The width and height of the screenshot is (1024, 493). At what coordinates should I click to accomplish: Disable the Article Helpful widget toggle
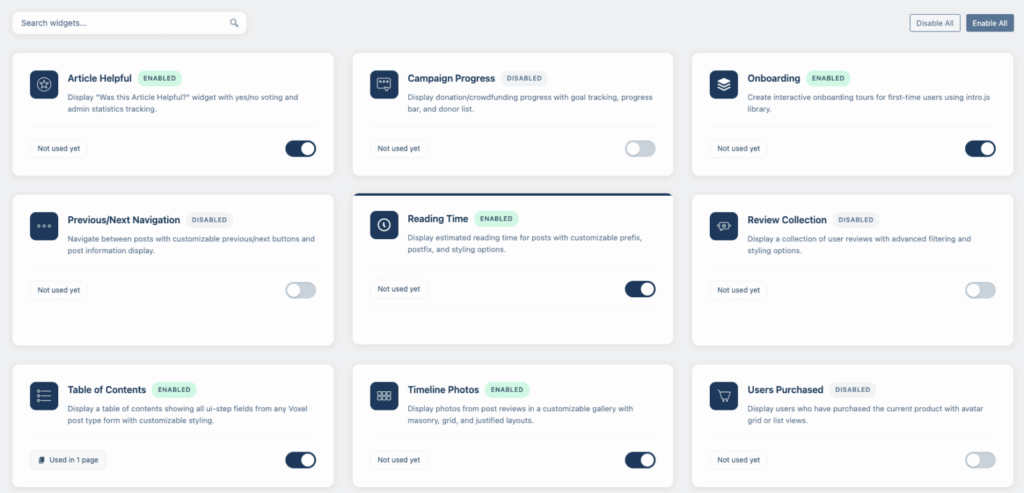pyautogui.click(x=300, y=149)
